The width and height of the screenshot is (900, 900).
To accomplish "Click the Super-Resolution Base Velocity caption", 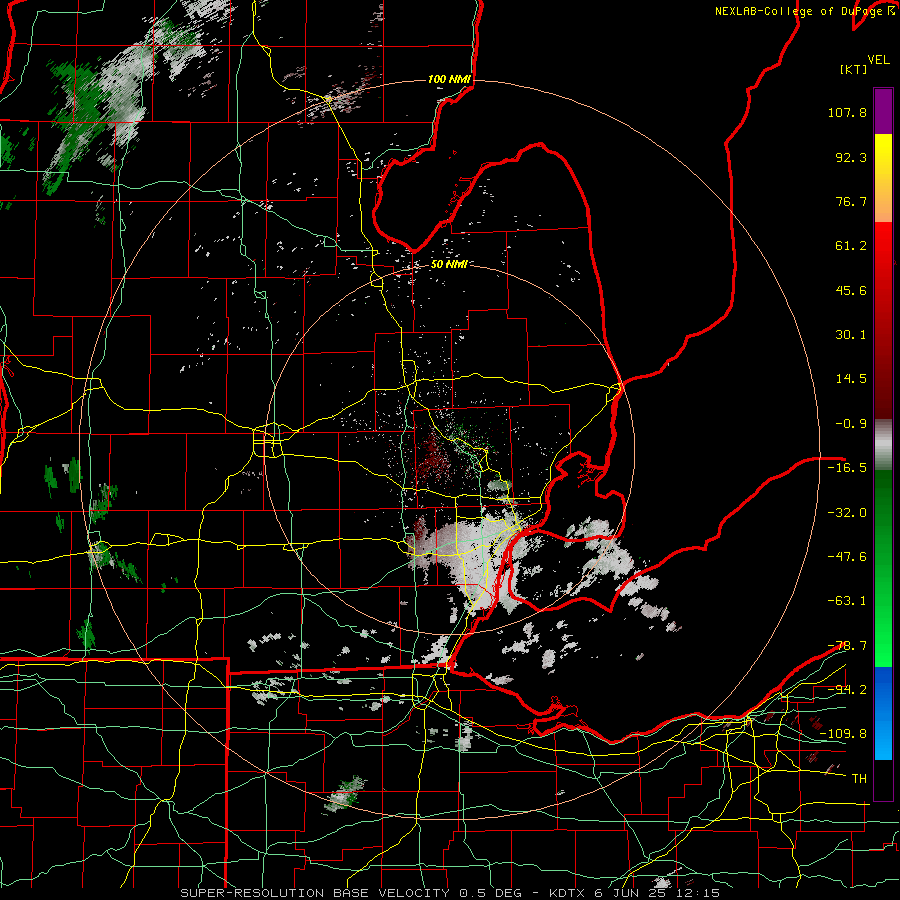I will (x=449, y=893).
